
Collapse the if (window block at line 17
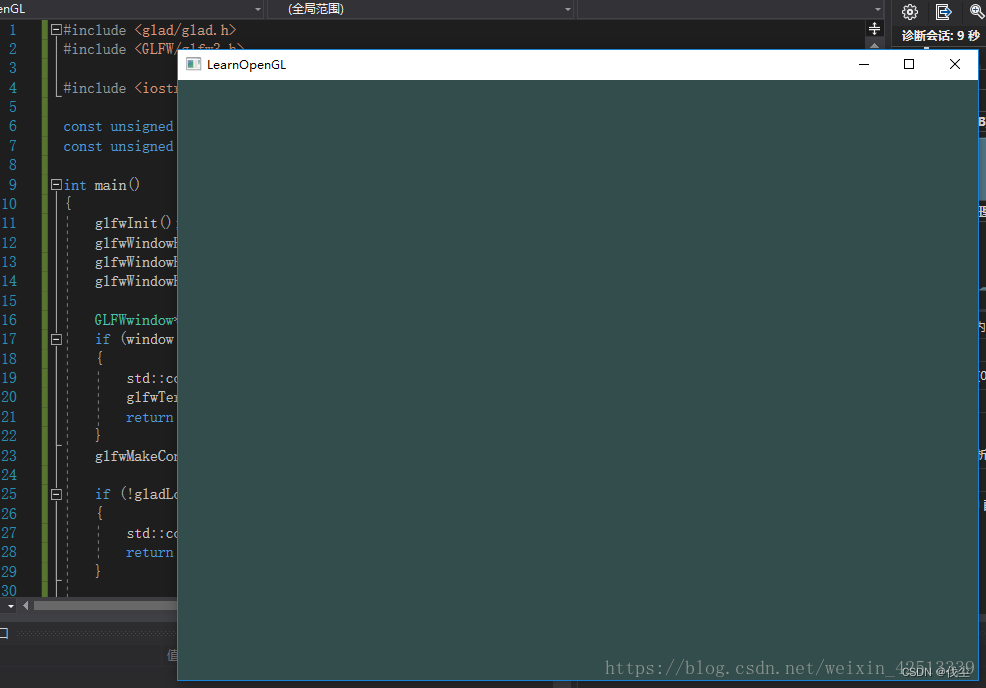(56, 339)
